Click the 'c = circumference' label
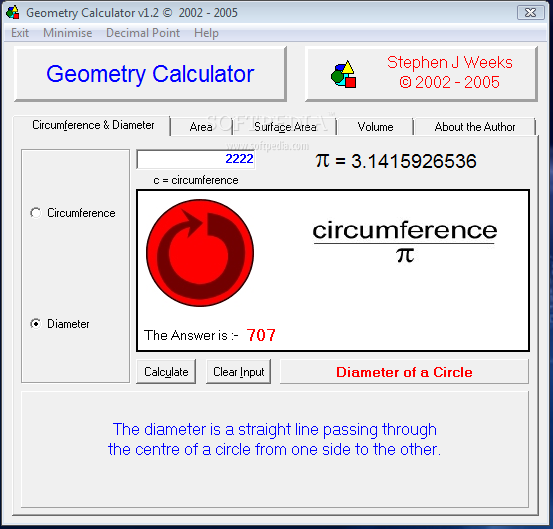Image resolution: width=553 pixels, height=529 pixels. [x=196, y=180]
